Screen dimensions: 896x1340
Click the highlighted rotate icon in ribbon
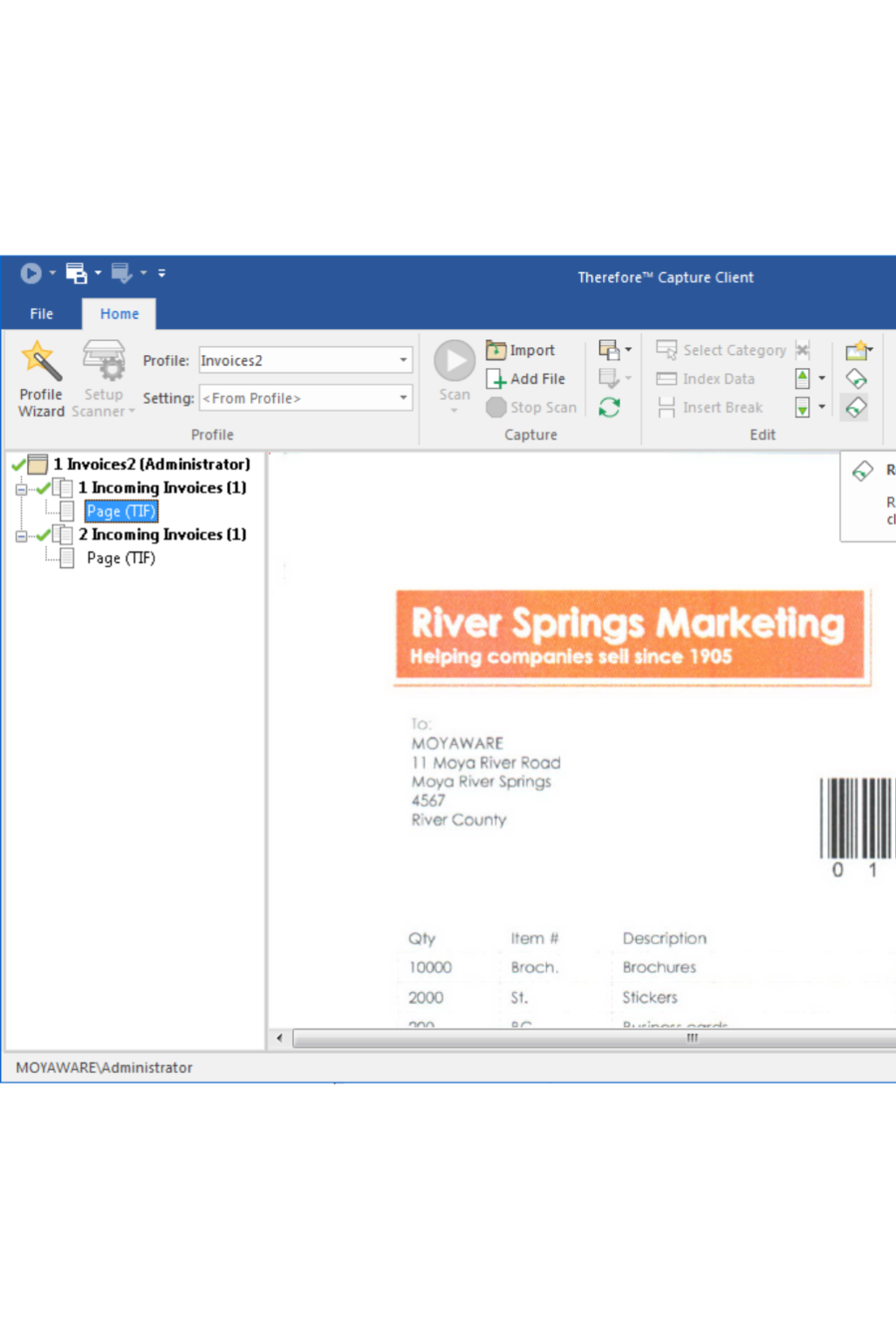click(856, 407)
